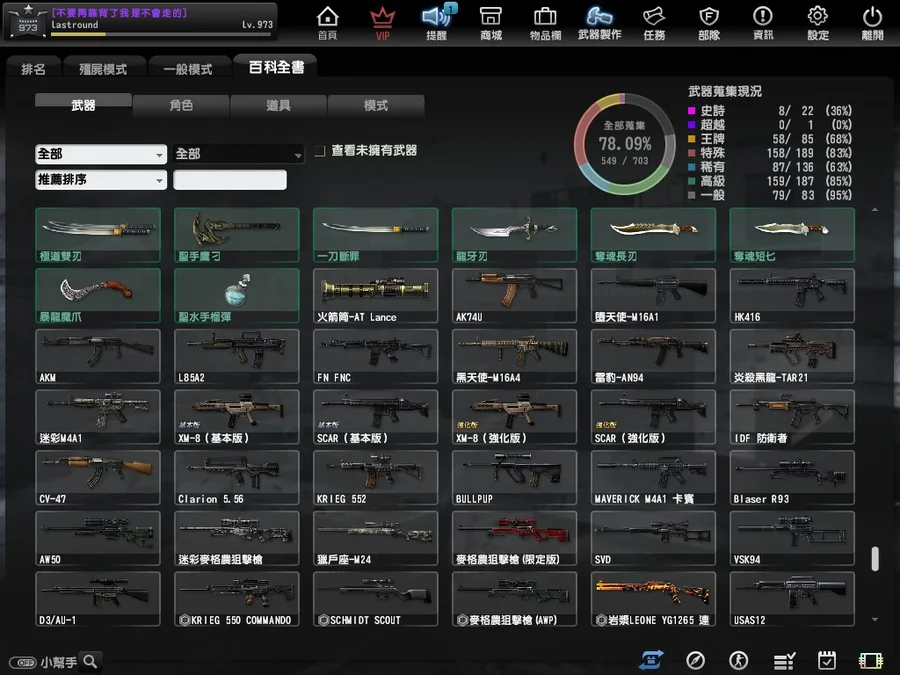Select the 奪魂長刃 weapon card
This screenshot has height=675, width=900.
(653, 235)
